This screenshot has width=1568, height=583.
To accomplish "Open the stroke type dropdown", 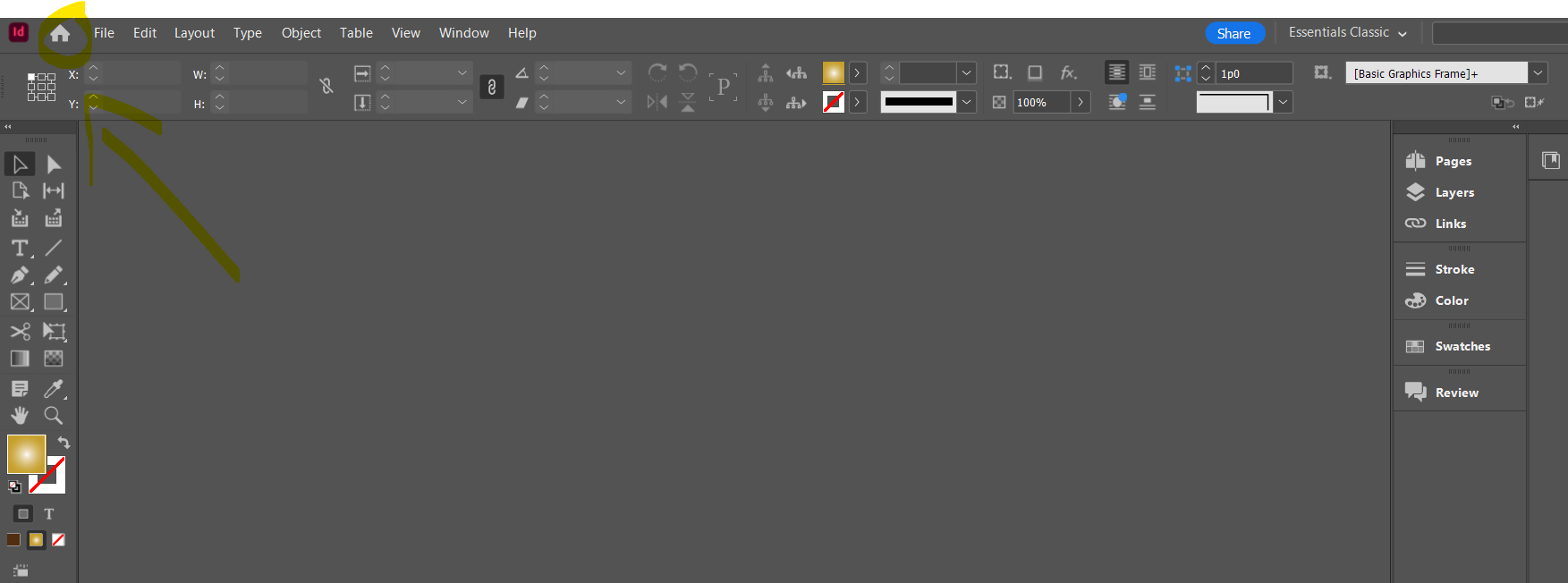I will [x=966, y=102].
